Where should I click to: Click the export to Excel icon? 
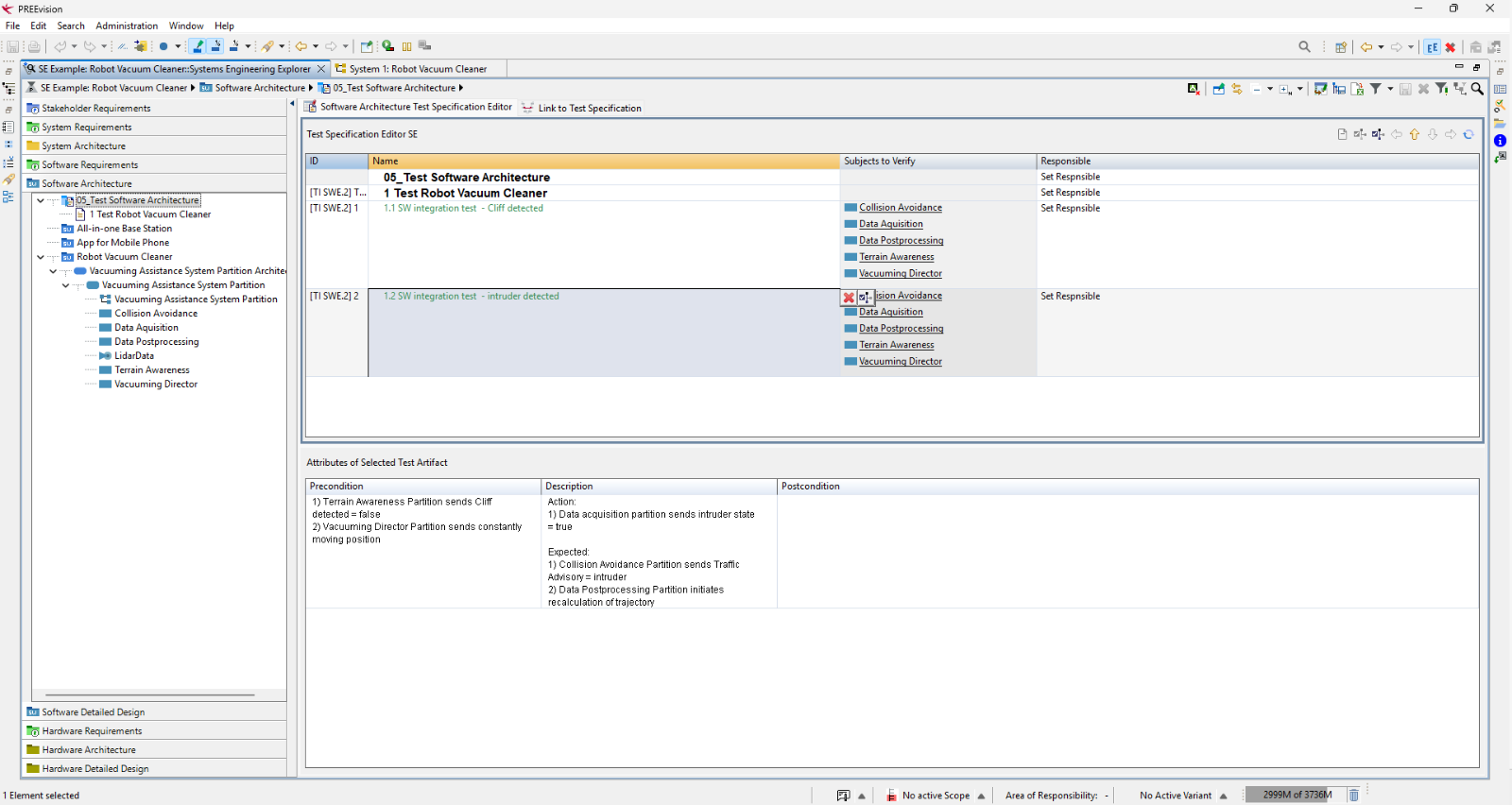pos(1357,89)
